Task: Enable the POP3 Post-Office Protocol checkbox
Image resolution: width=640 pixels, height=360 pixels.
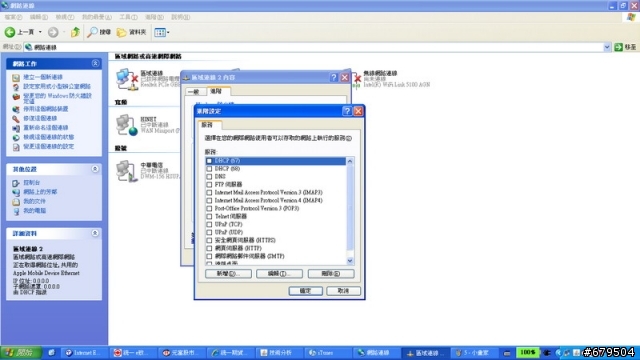Action: pyautogui.click(x=209, y=209)
